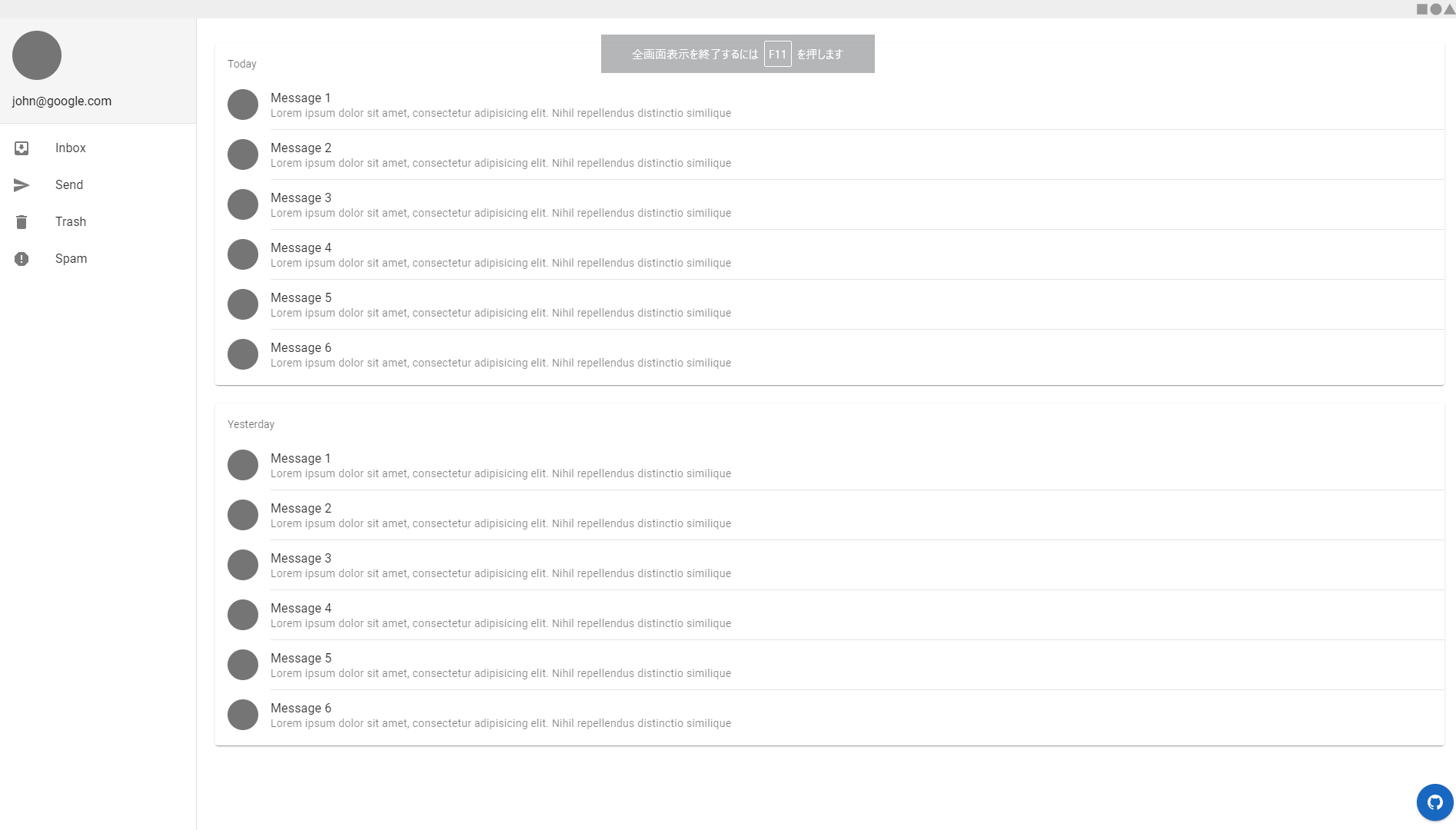Open Message 2 title under Yesterday
Viewport: 1456px width, 830px height.
click(301, 509)
